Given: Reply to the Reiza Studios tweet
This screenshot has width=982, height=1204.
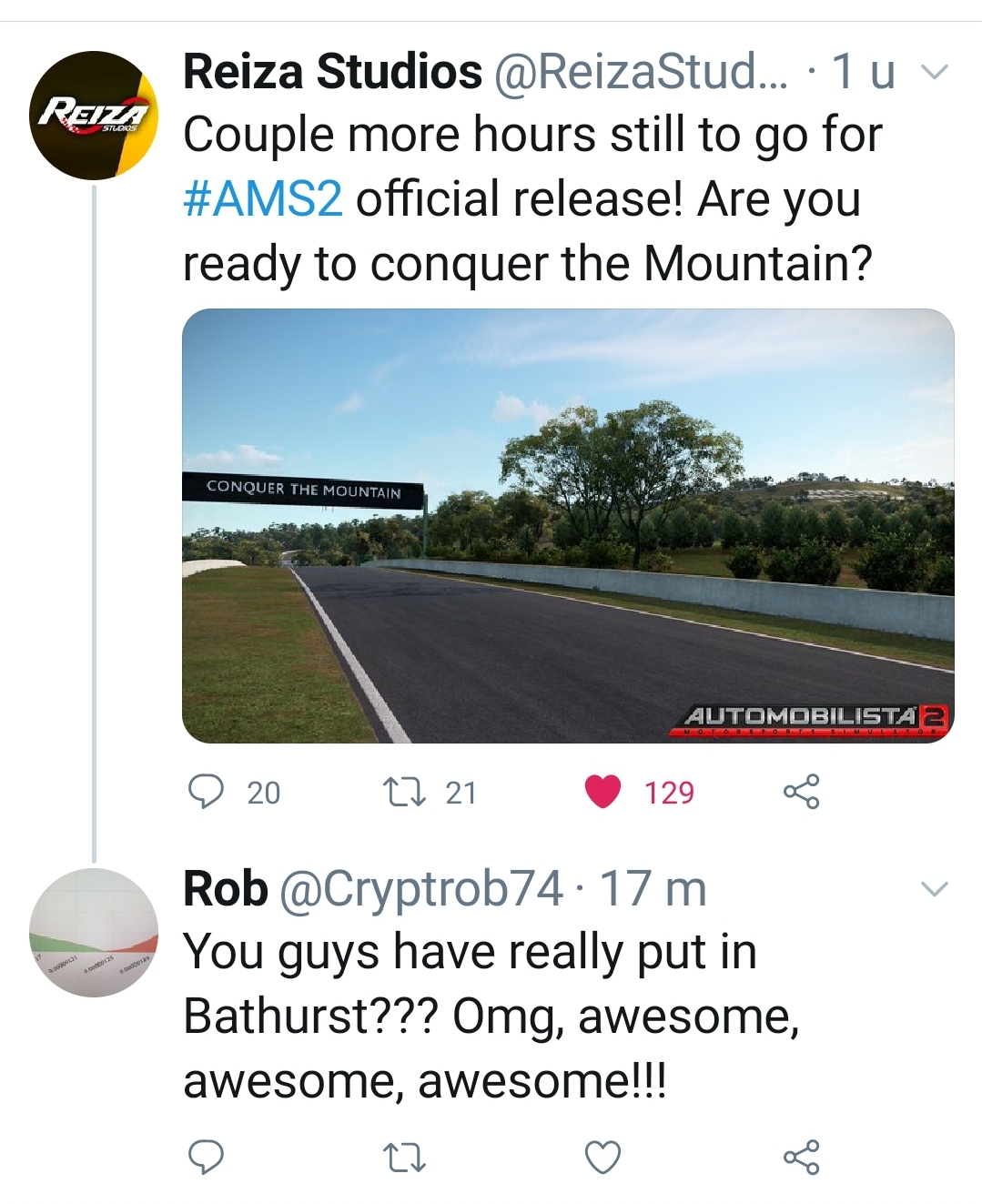Looking at the screenshot, I should (x=207, y=792).
